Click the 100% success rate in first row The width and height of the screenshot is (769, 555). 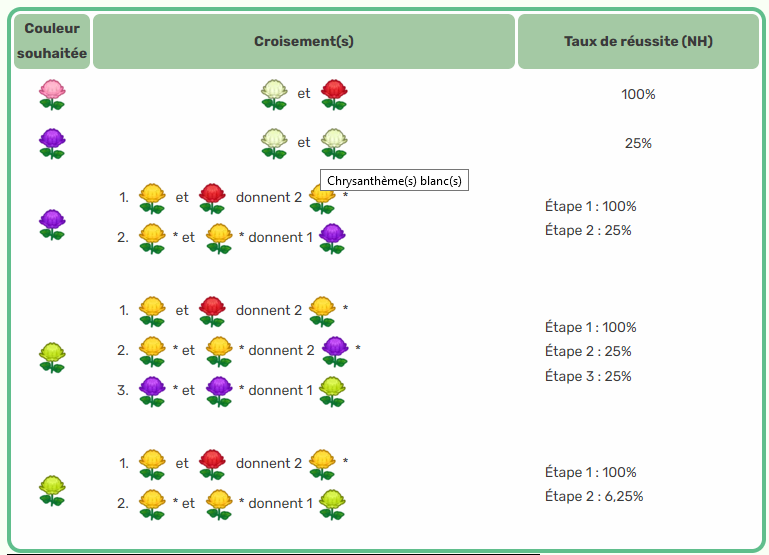pyautogui.click(x=638, y=94)
